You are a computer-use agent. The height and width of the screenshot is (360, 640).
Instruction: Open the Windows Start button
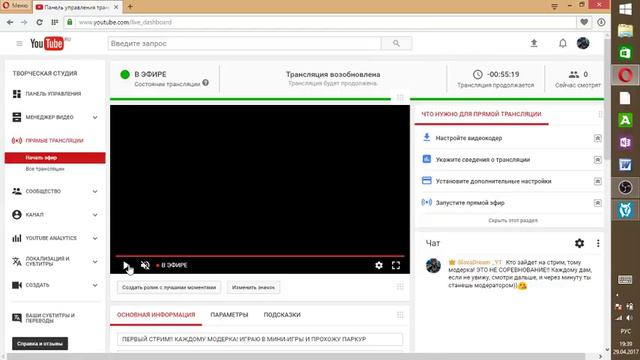tap(625, 9)
